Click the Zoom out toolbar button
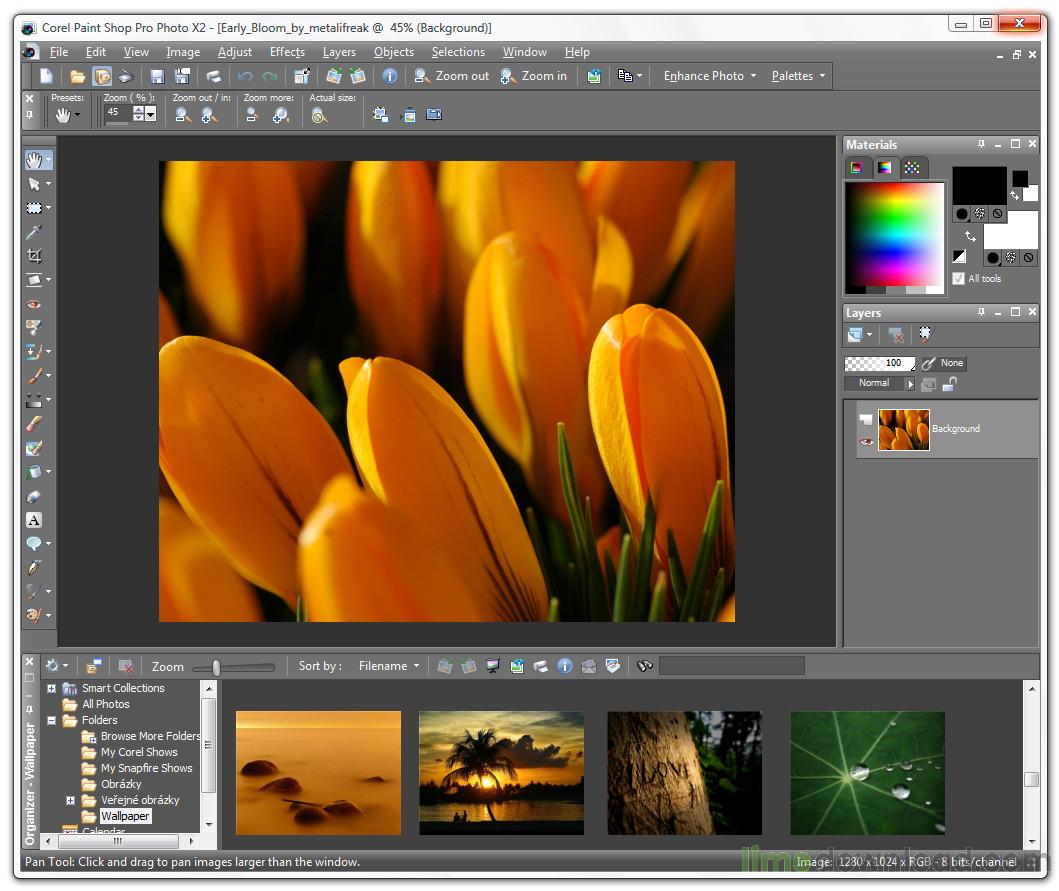This screenshot has width=1059, height=891. tap(451, 76)
